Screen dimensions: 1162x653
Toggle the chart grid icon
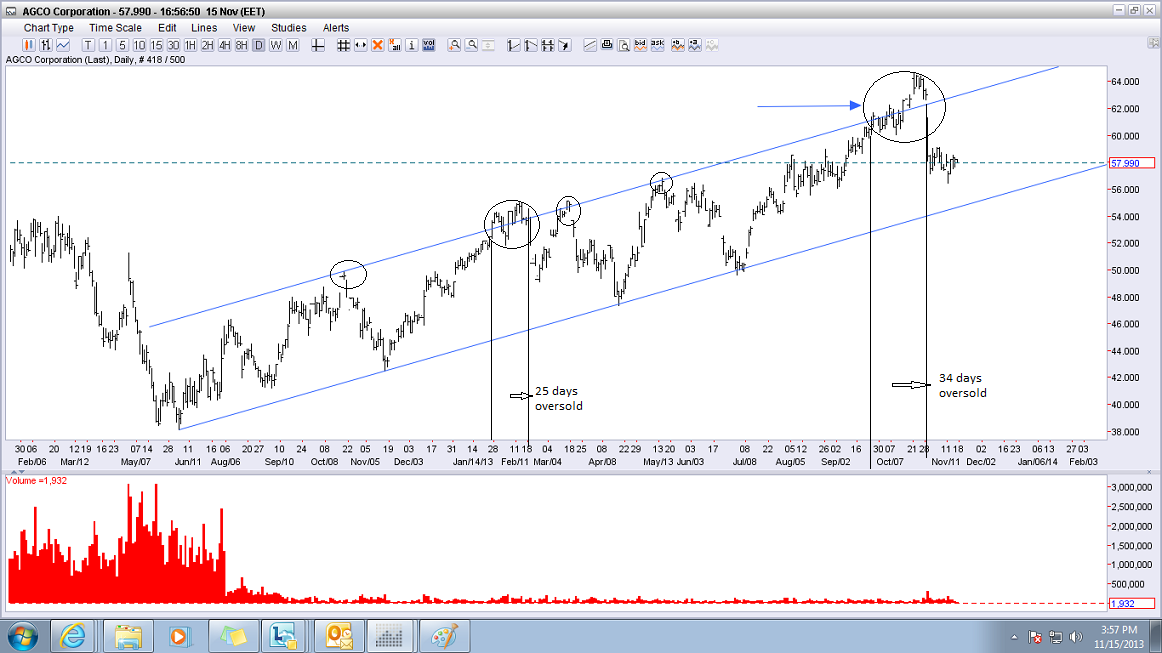point(343,45)
